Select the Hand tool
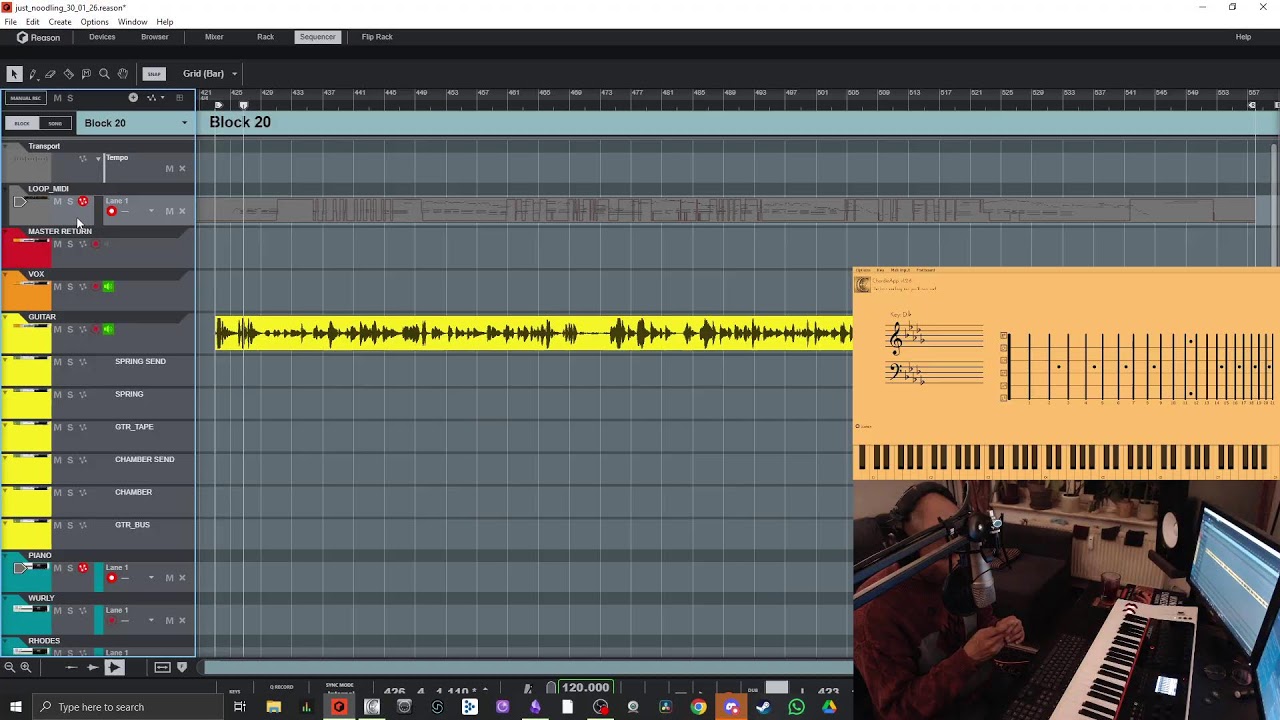 122,74
